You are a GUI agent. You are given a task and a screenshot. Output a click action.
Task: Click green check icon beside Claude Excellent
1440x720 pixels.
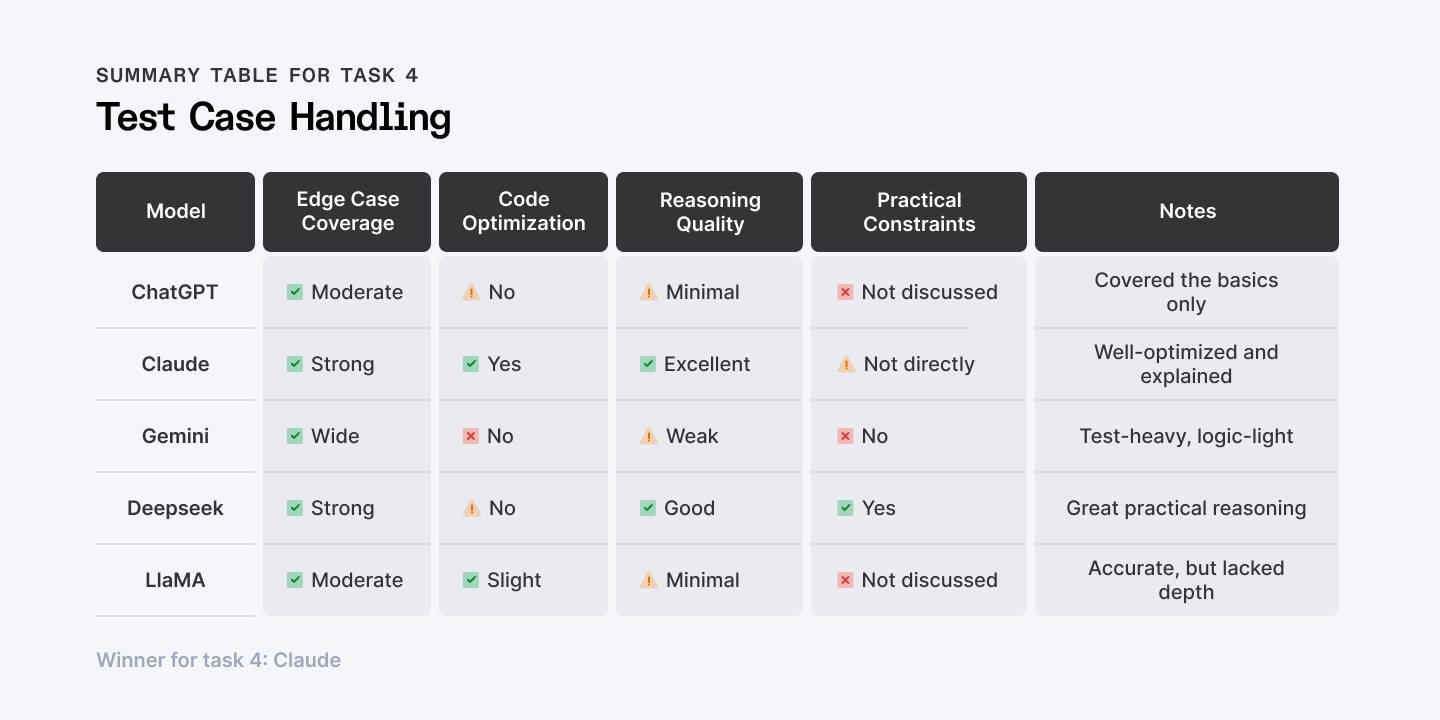click(648, 364)
